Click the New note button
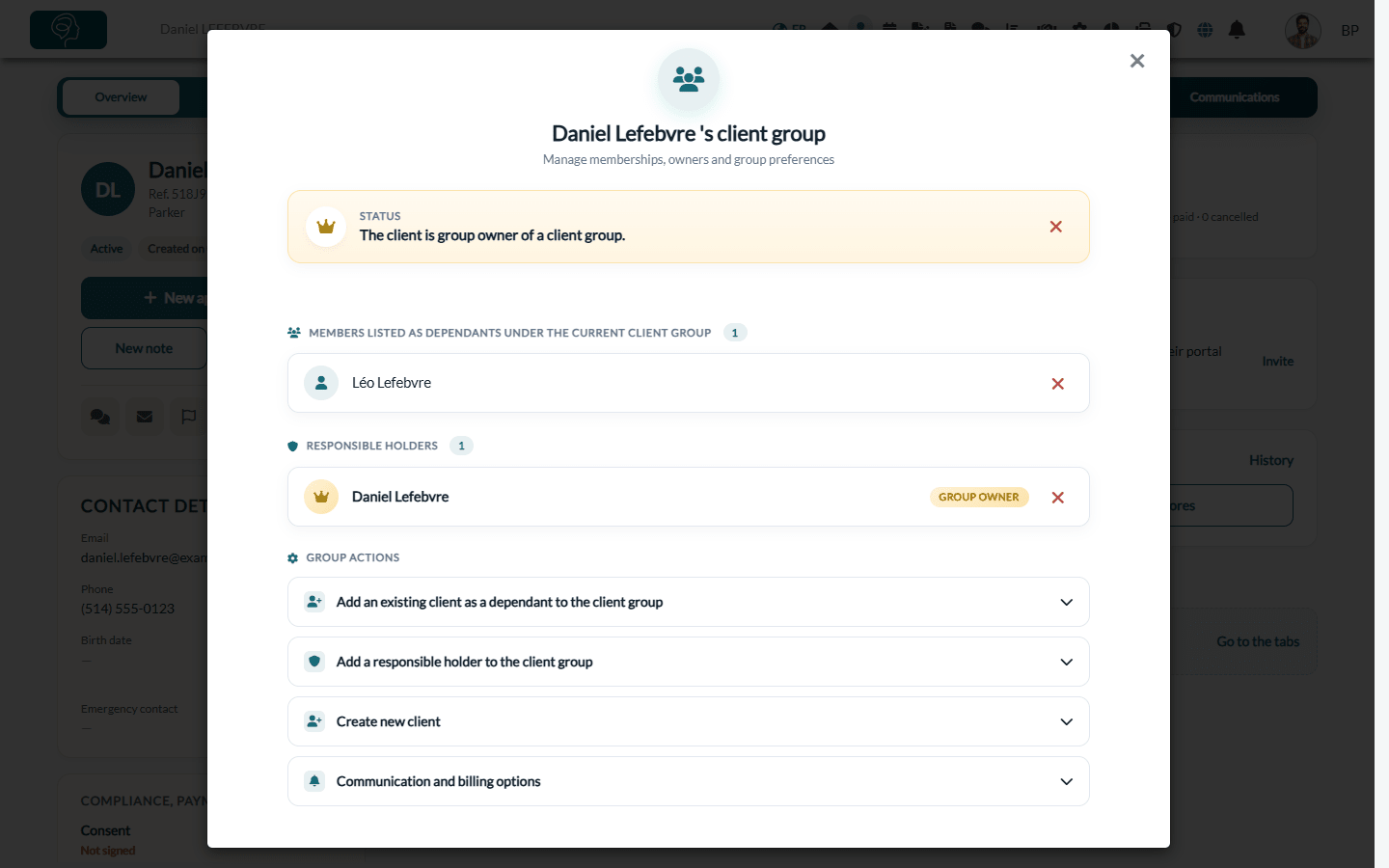 click(144, 348)
